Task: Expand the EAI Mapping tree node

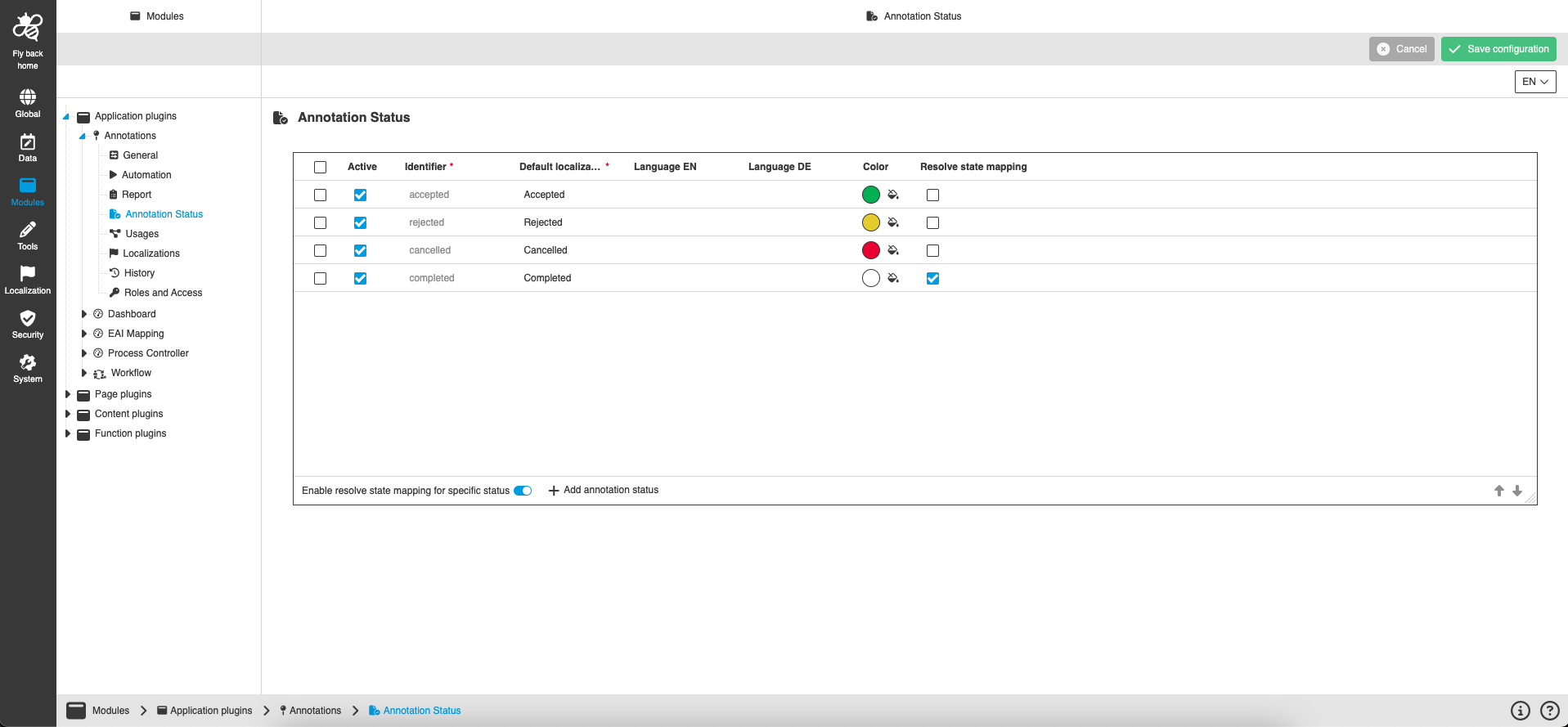Action: (84, 334)
